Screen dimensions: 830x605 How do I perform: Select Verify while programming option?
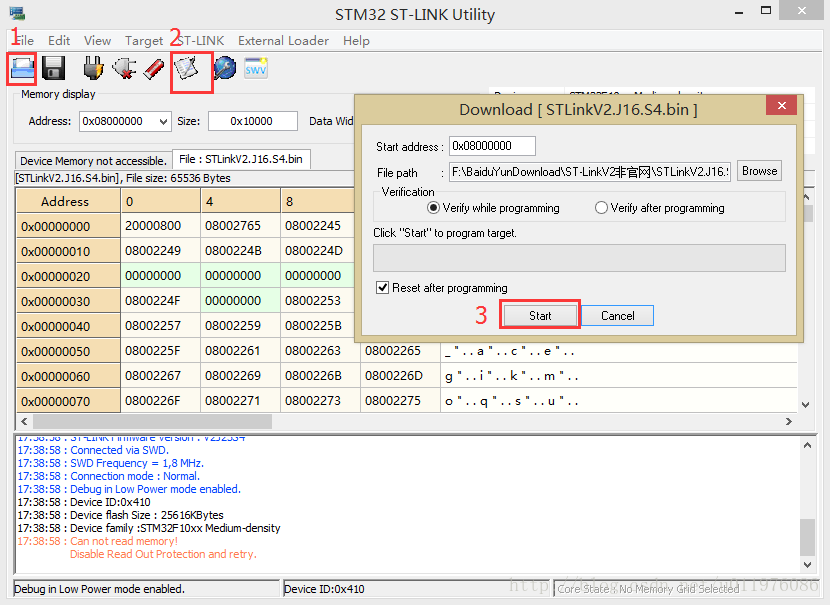tap(434, 208)
